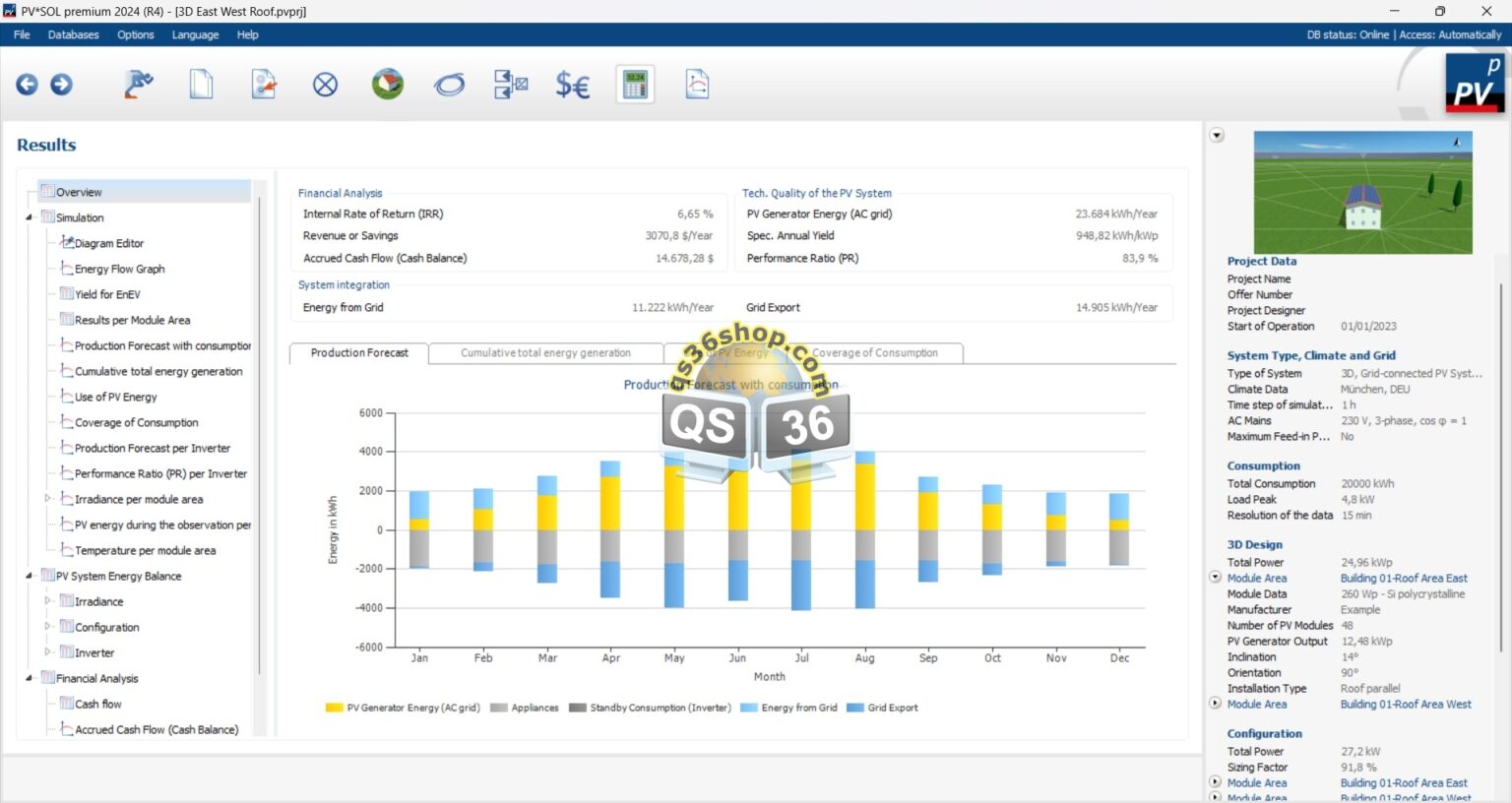Select Yield for EnEV table entry
The width and height of the screenshot is (1512, 803).
tap(107, 294)
